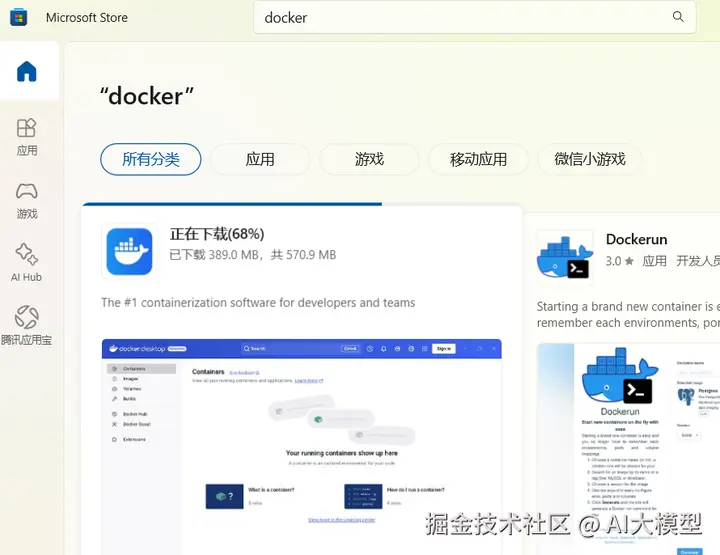The image size is (720, 555).
Task: Click the search field containing docker
Action: pos(474,17)
